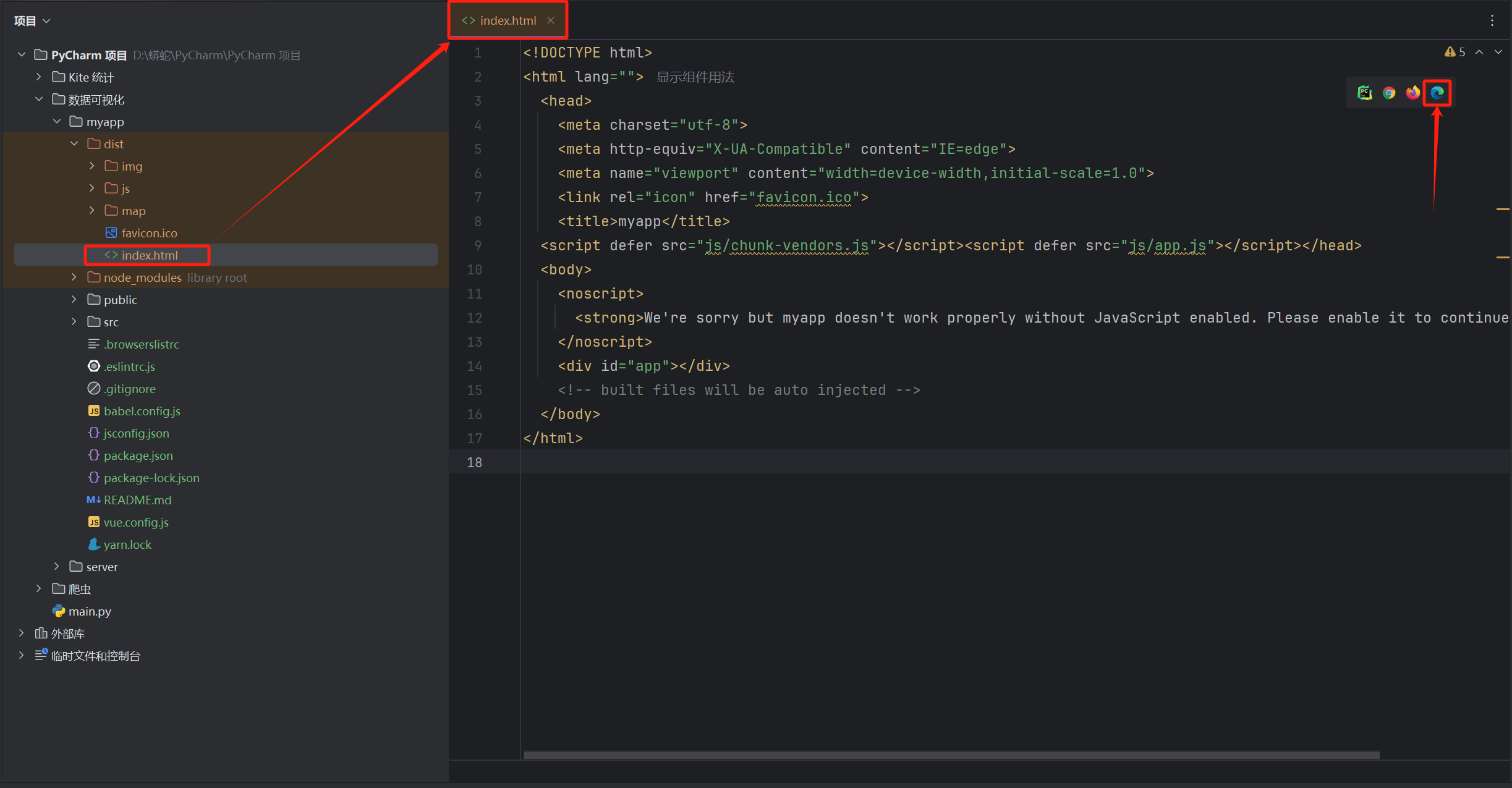Select main.py Python file
Screen dimensions: 1512x788
point(90,611)
